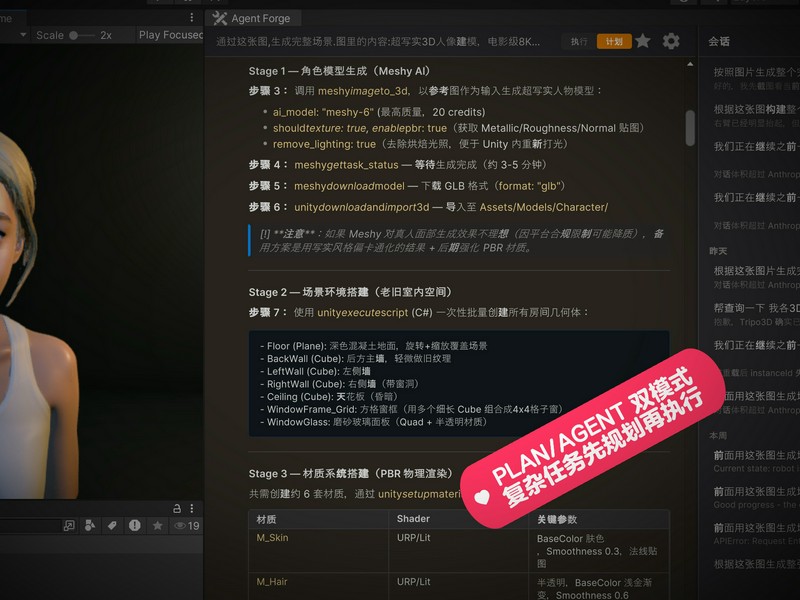Click meshygettask_status in 步骤 4
The height and width of the screenshot is (600, 800).
coord(346,165)
